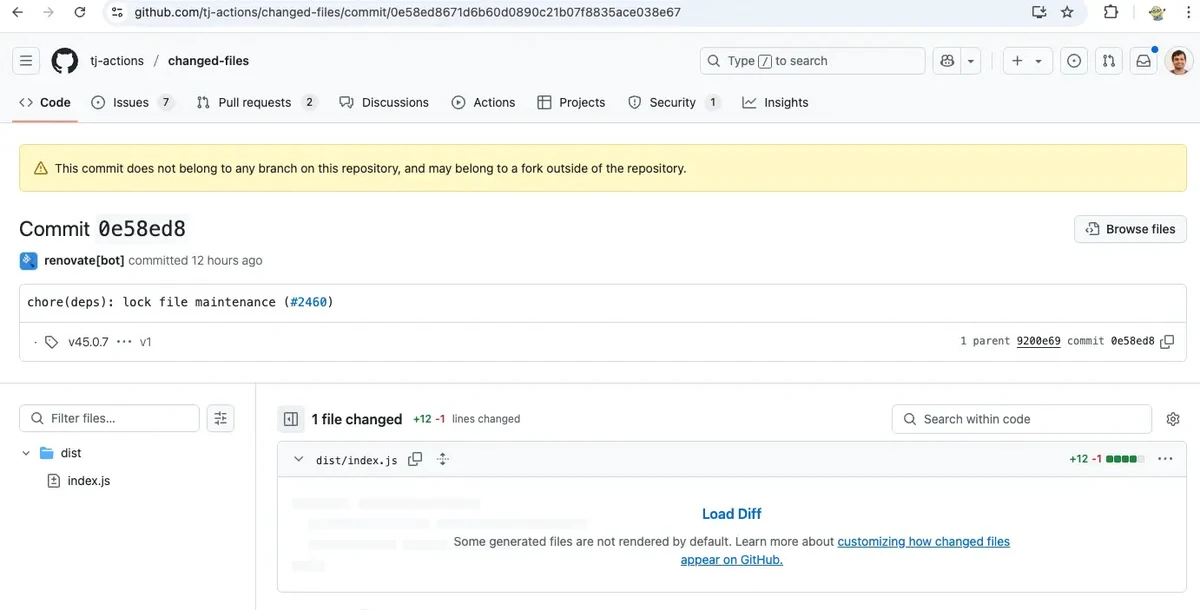Open the Security tab
The image size is (1200, 610).
(x=662, y=102)
